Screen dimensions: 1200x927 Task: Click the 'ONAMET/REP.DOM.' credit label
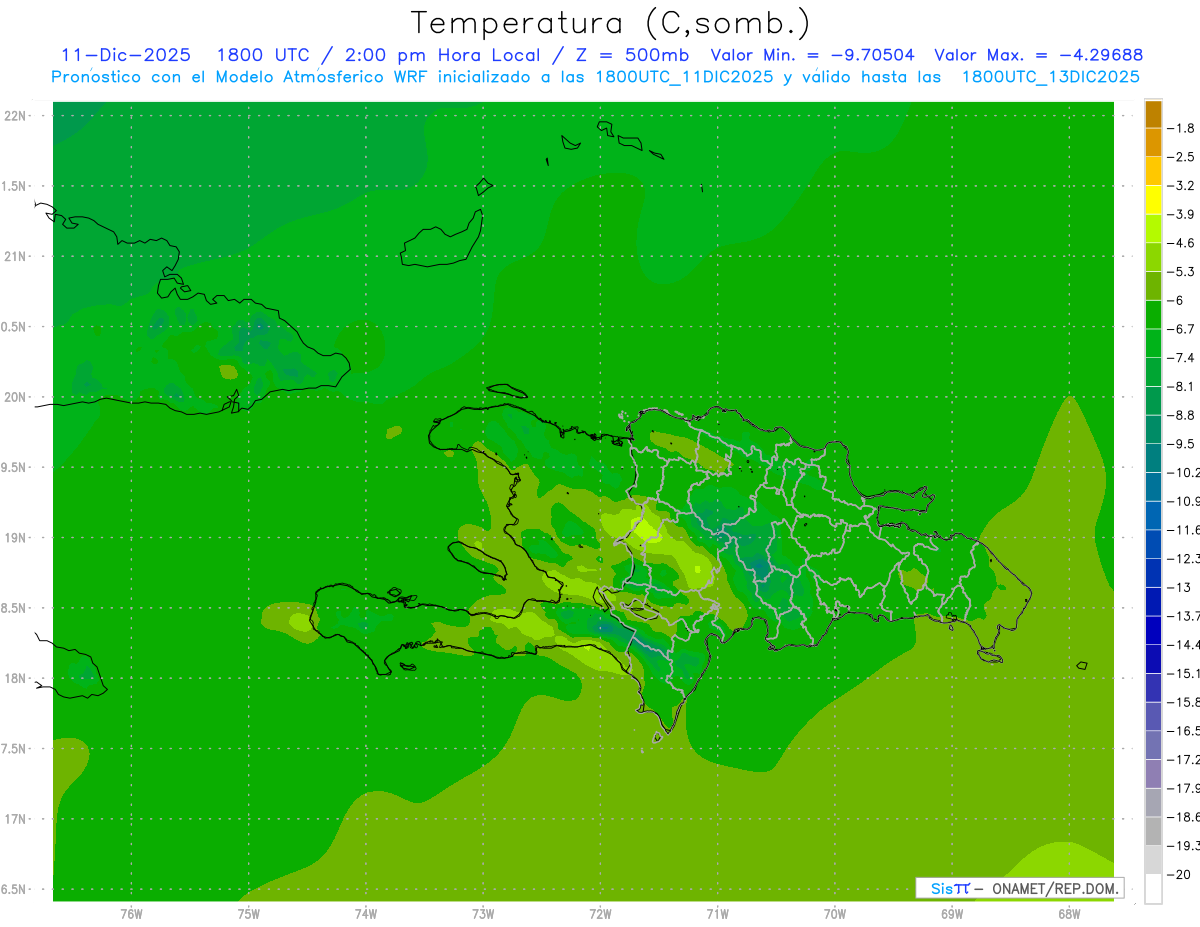pyautogui.click(x=1055, y=888)
